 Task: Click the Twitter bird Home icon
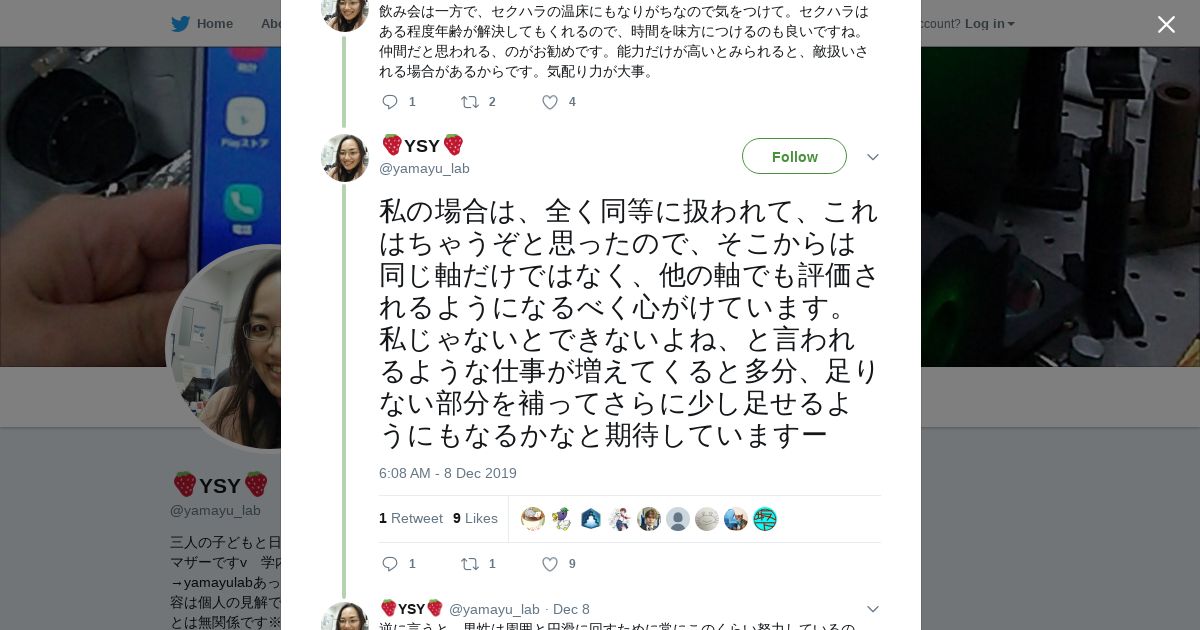(180, 24)
